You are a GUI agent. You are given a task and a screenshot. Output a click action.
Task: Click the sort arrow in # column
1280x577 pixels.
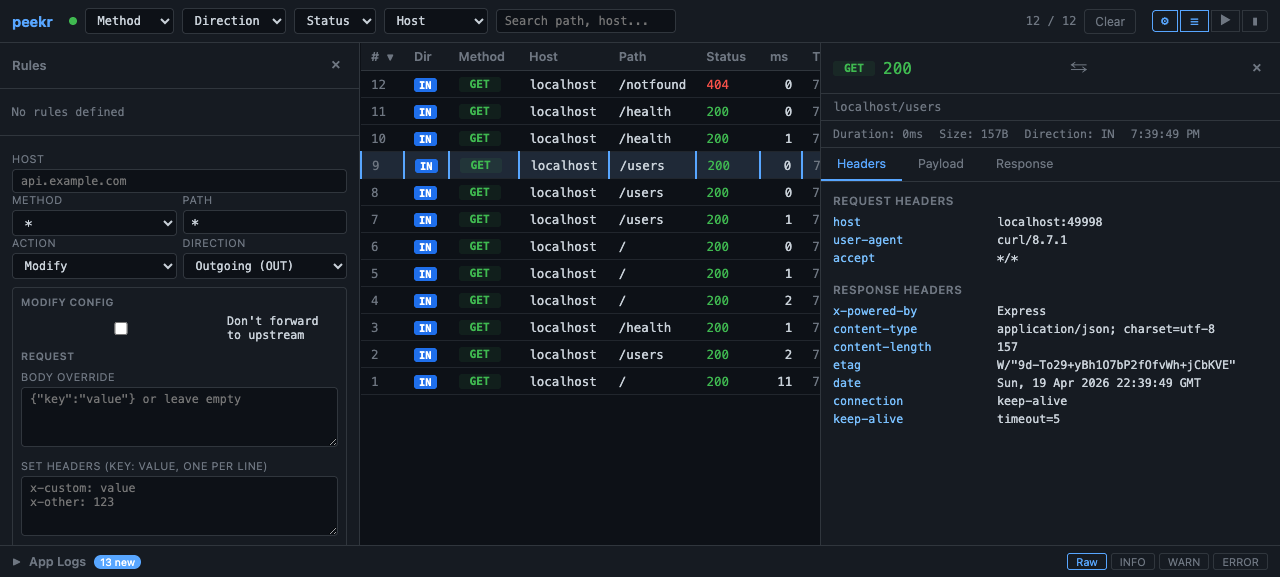(x=390, y=57)
